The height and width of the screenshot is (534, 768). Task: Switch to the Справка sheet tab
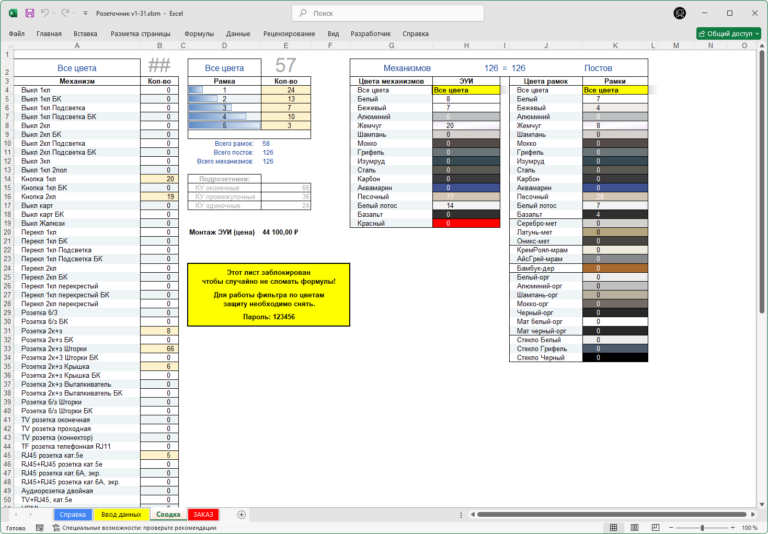coord(72,514)
